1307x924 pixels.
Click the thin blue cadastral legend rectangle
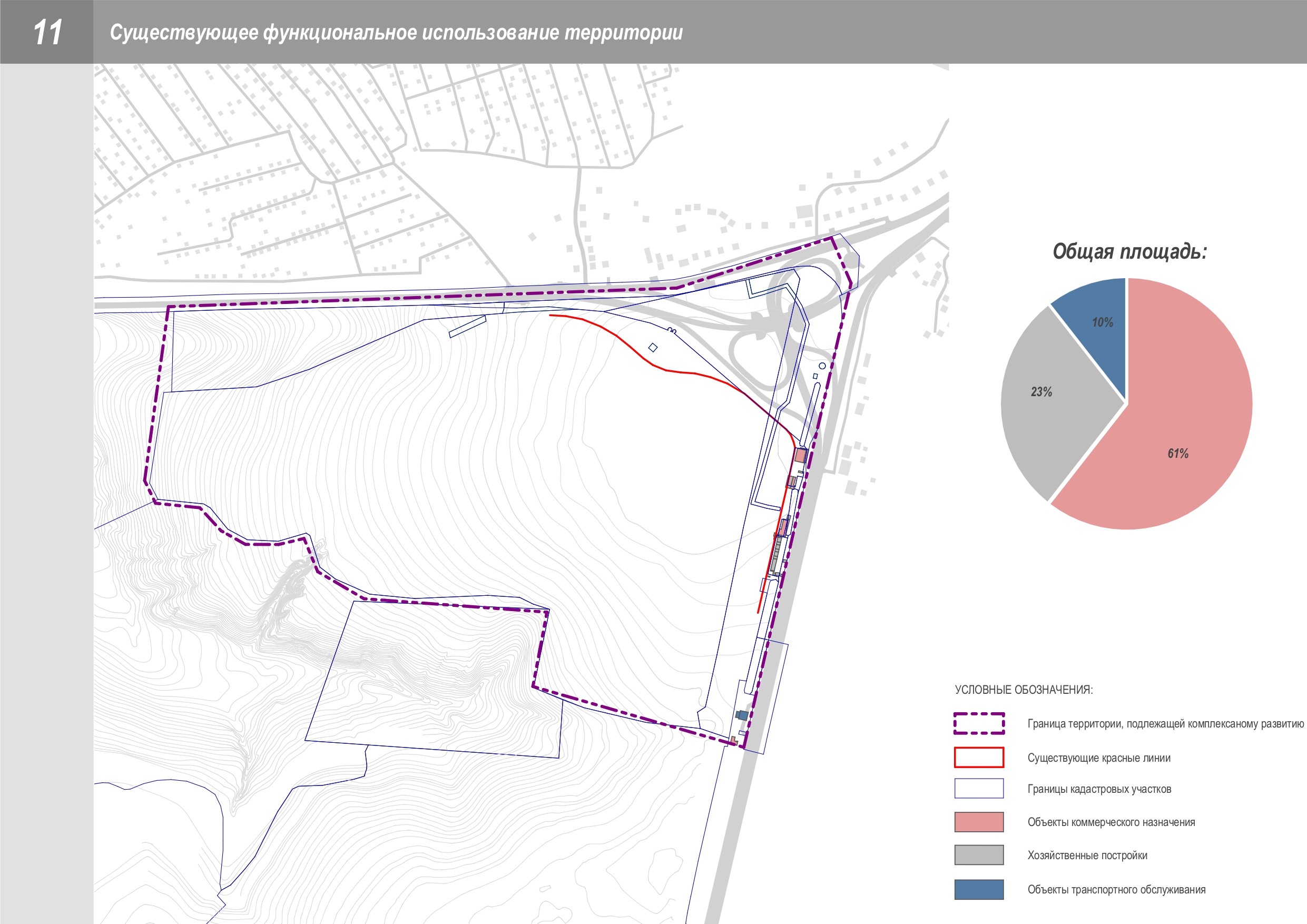click(979, 789)
